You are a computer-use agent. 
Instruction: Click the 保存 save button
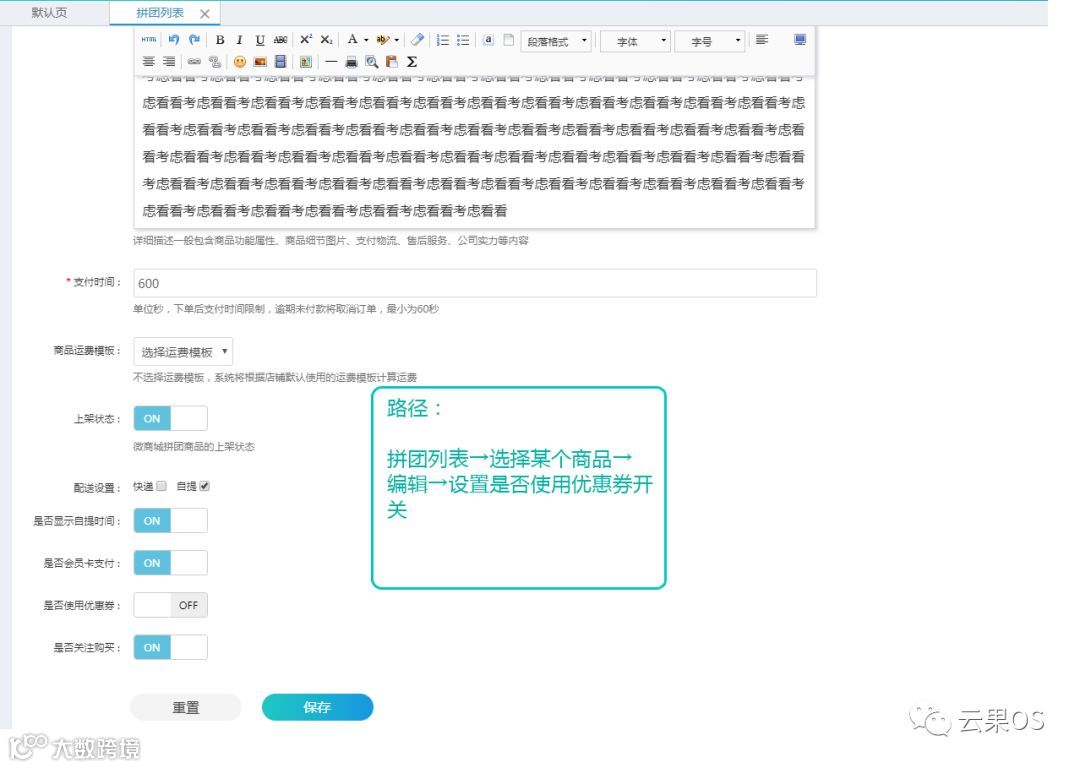tap(318, 707)
